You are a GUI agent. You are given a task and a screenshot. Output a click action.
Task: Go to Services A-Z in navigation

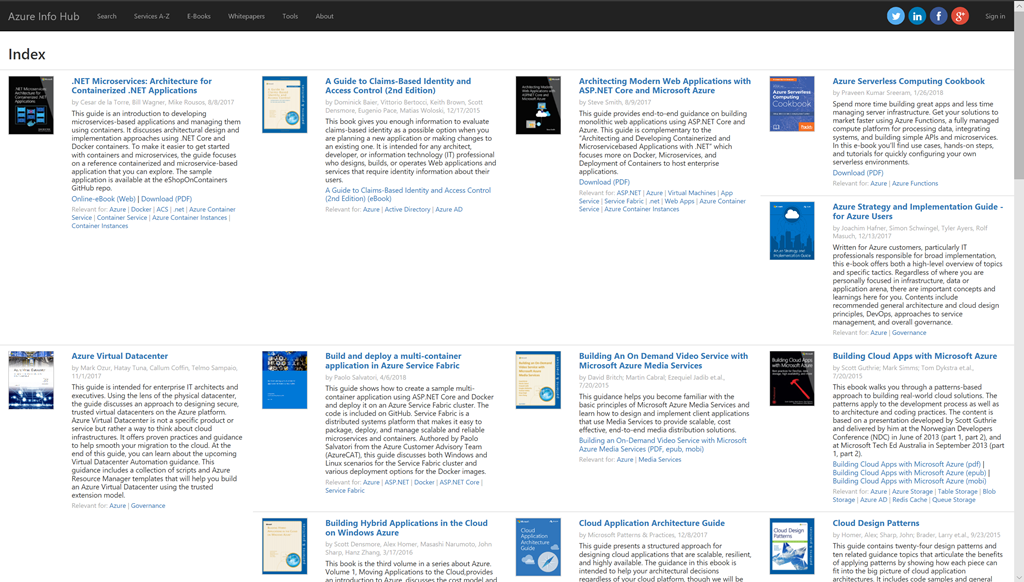click(152, 16)
